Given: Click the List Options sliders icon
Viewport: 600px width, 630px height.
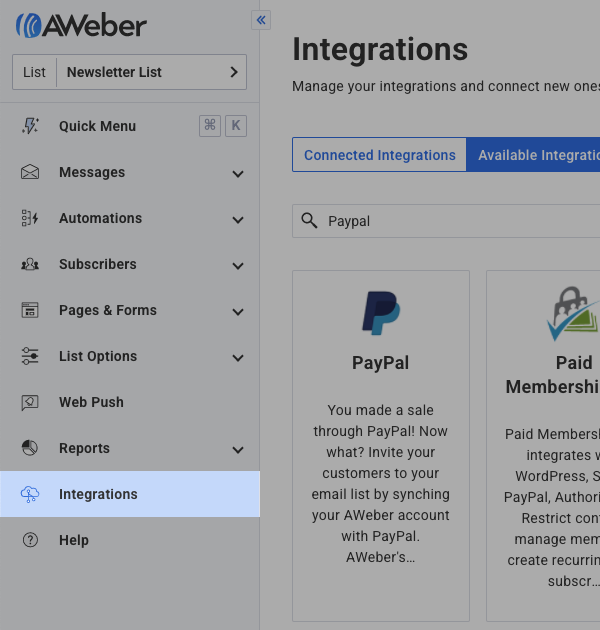Looking at the screenshot, I should (30, 356).
